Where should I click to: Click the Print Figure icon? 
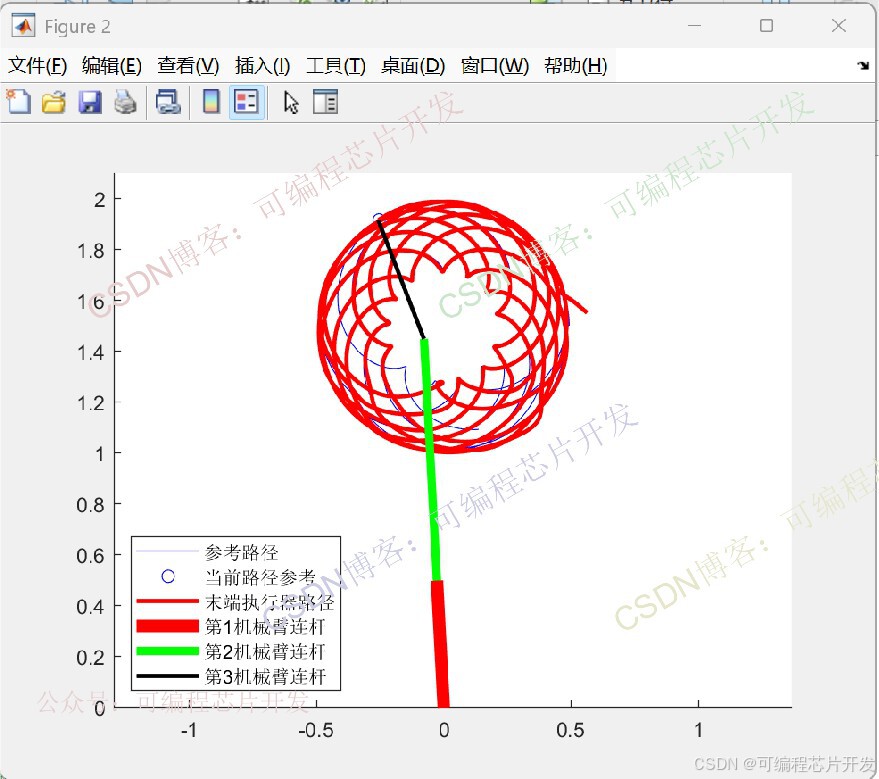coord(125,103)
